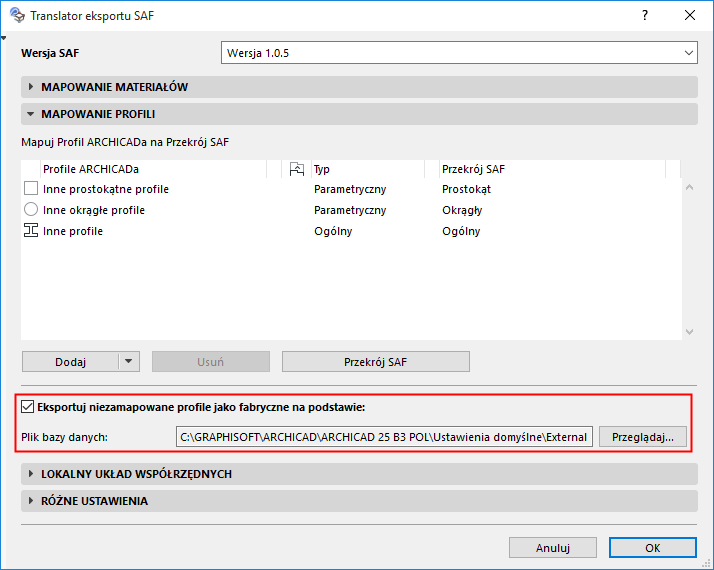Select the Inne okrągłe profile row
This screenshot has height=570, width=714.
[x=351, y=210]
